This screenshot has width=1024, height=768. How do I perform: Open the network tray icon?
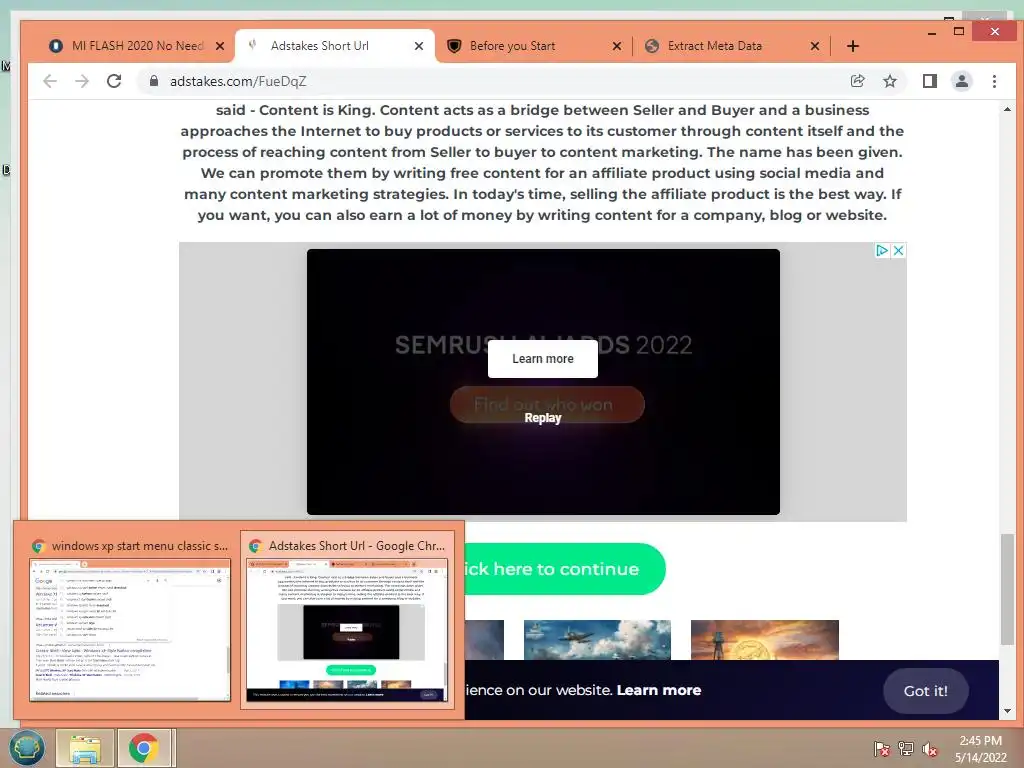[906, 749]
